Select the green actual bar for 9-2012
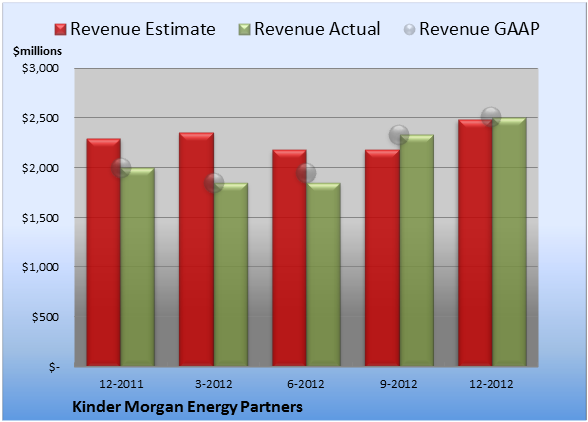This screenshot has height=422, width=588. tap(417, 250)
